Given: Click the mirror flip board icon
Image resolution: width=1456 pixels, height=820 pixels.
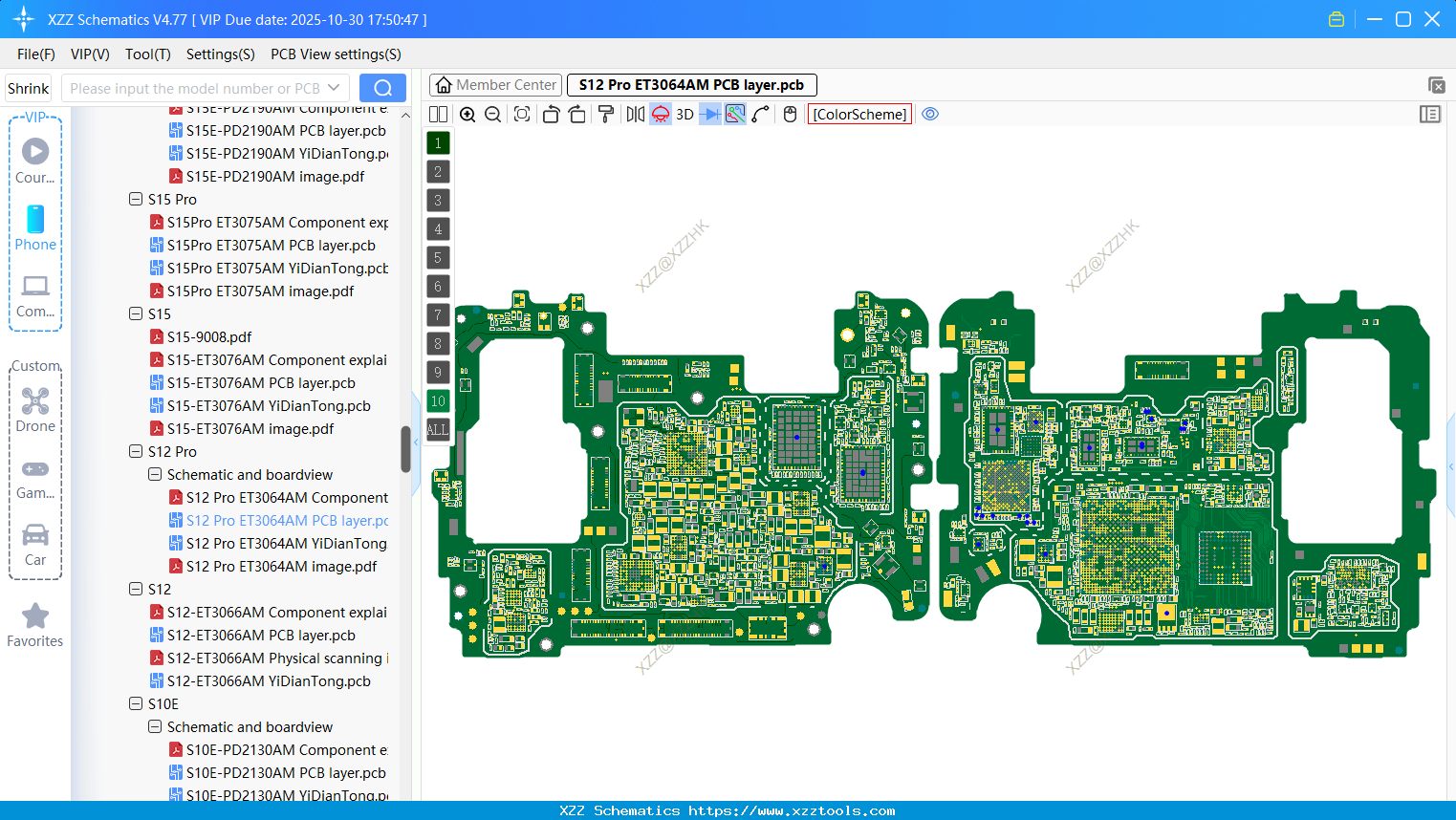Looking at the screenshot, I should coord(634,114).
